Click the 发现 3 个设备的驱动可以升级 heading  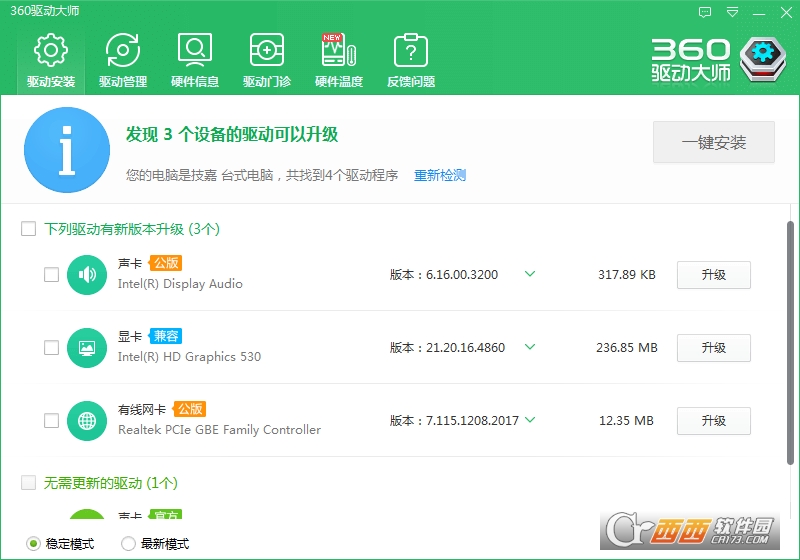[232, 135]
